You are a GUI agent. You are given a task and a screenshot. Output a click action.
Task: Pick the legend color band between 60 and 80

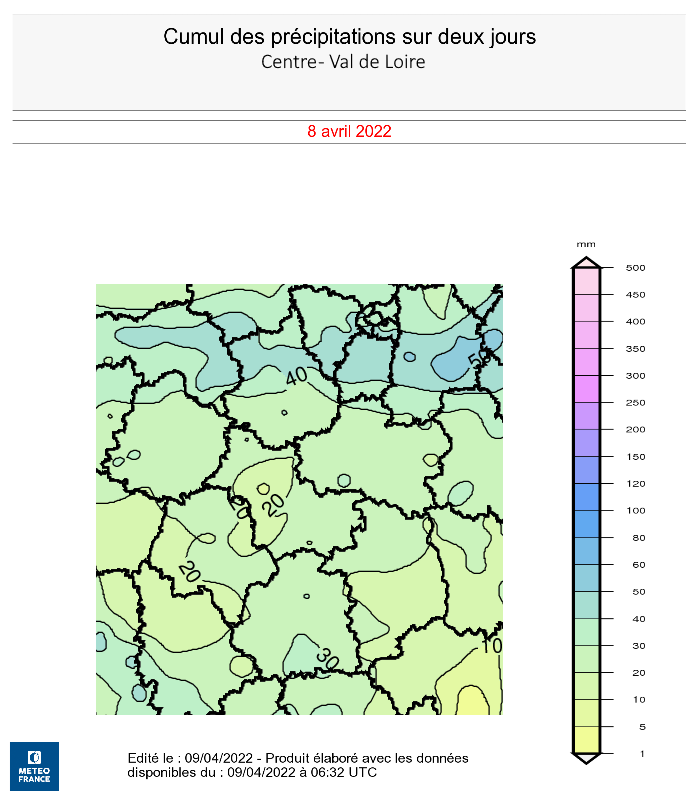click(x=586, y=551)
